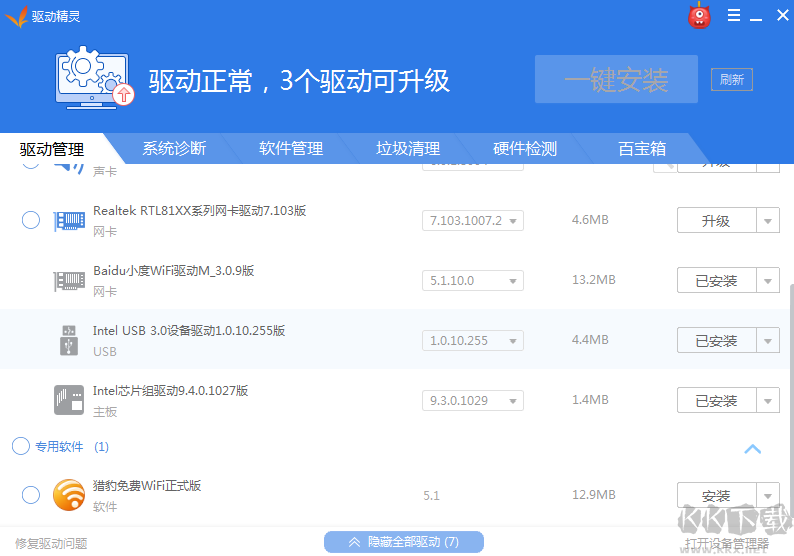Click the Intel USB 3.0 device icon
Image resolution: width=794 pixels, height=556 pixels.
(x=69, y=341)
